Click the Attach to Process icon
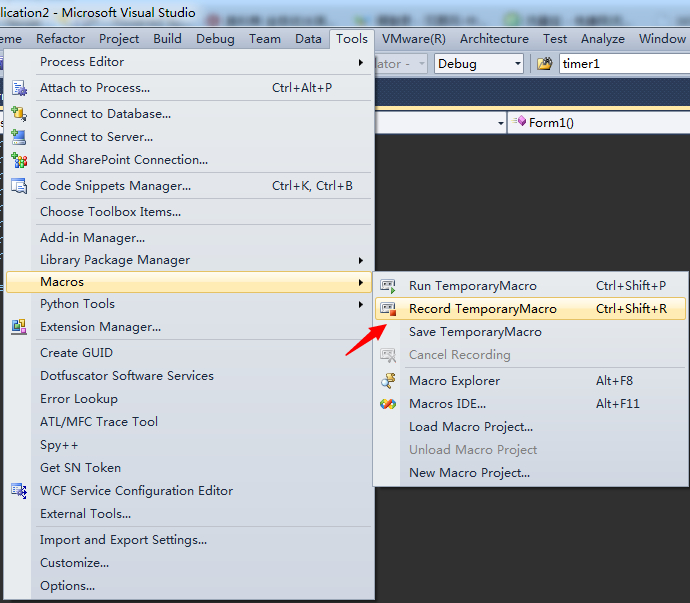Screen dimensions: 690x603 pos(19,88)
